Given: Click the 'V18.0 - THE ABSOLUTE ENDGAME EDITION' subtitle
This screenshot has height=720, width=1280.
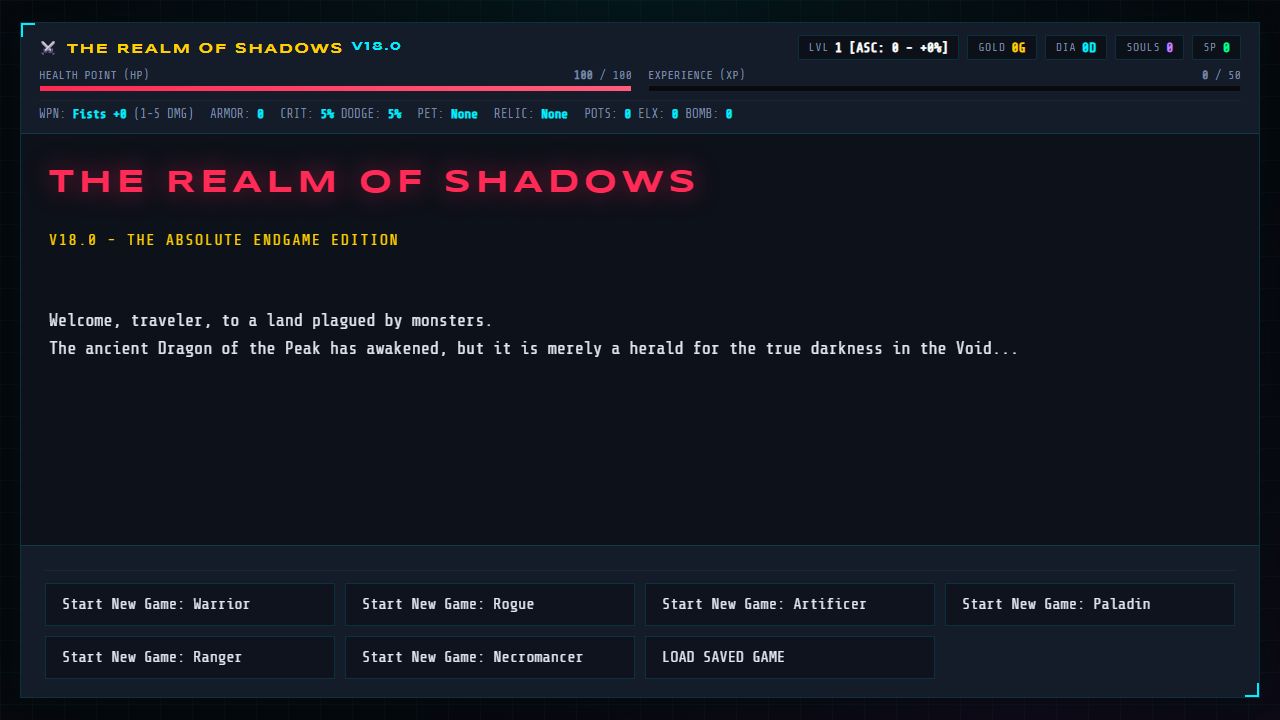Looking at the screenshot, I should (x=224, y=240).
